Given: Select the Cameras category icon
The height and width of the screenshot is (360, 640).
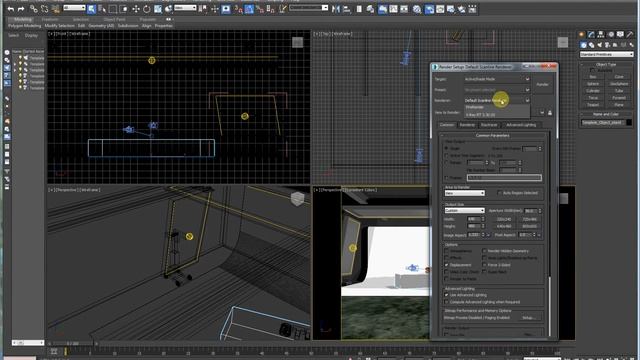Looking at the screenshot, I should [x=607, y=45].
